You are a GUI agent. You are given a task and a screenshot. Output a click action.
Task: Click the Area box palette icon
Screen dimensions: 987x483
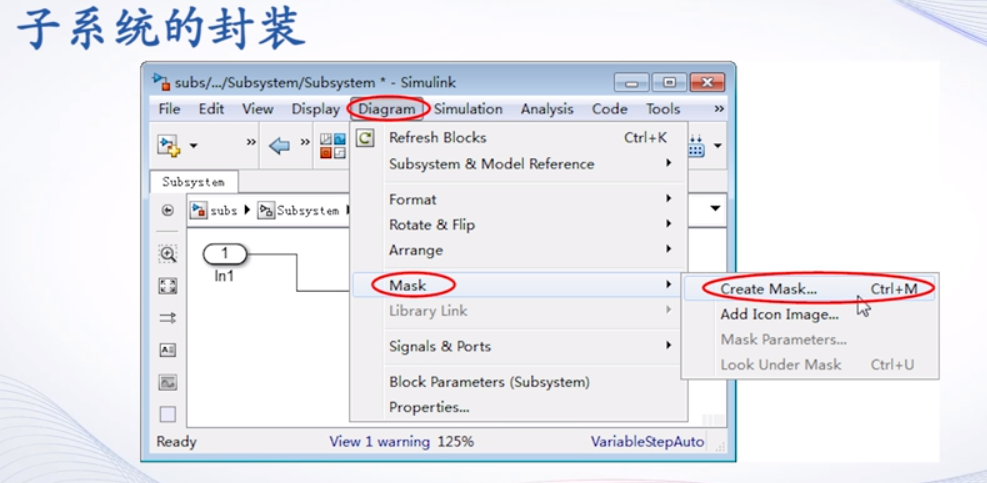tap(167, 414)
